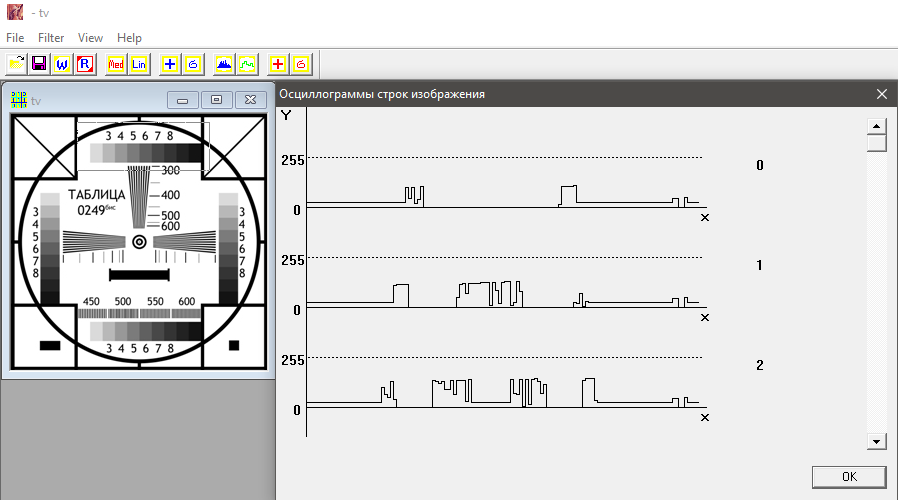
Task: Click the blue plus toolbar icon
Action: 170,64
